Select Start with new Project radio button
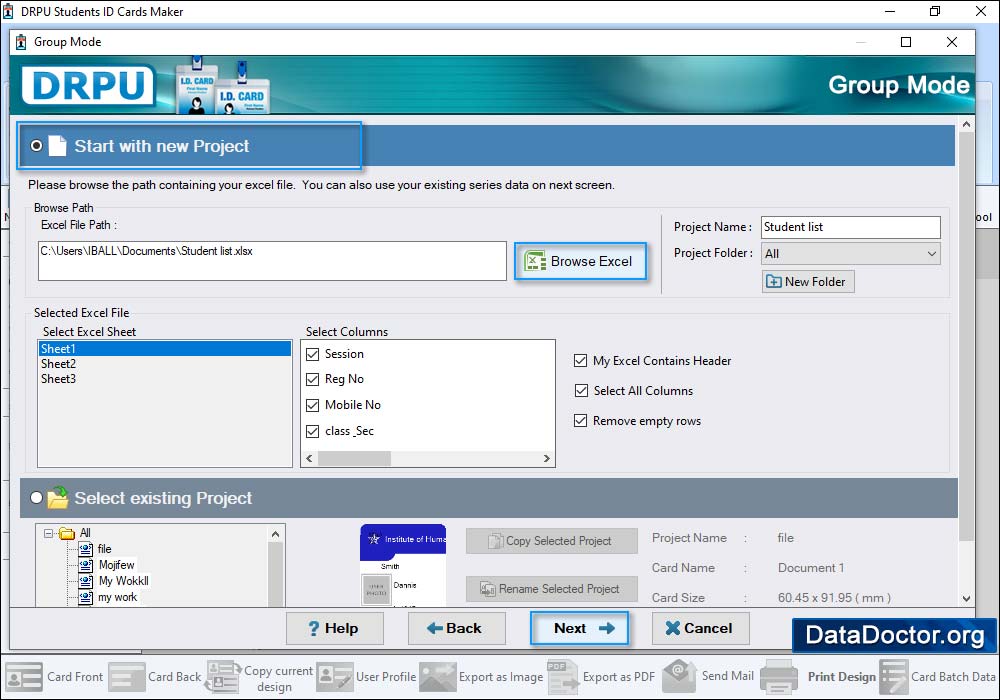This screenshot has width=1000, height=700. [x=36, y=146]
